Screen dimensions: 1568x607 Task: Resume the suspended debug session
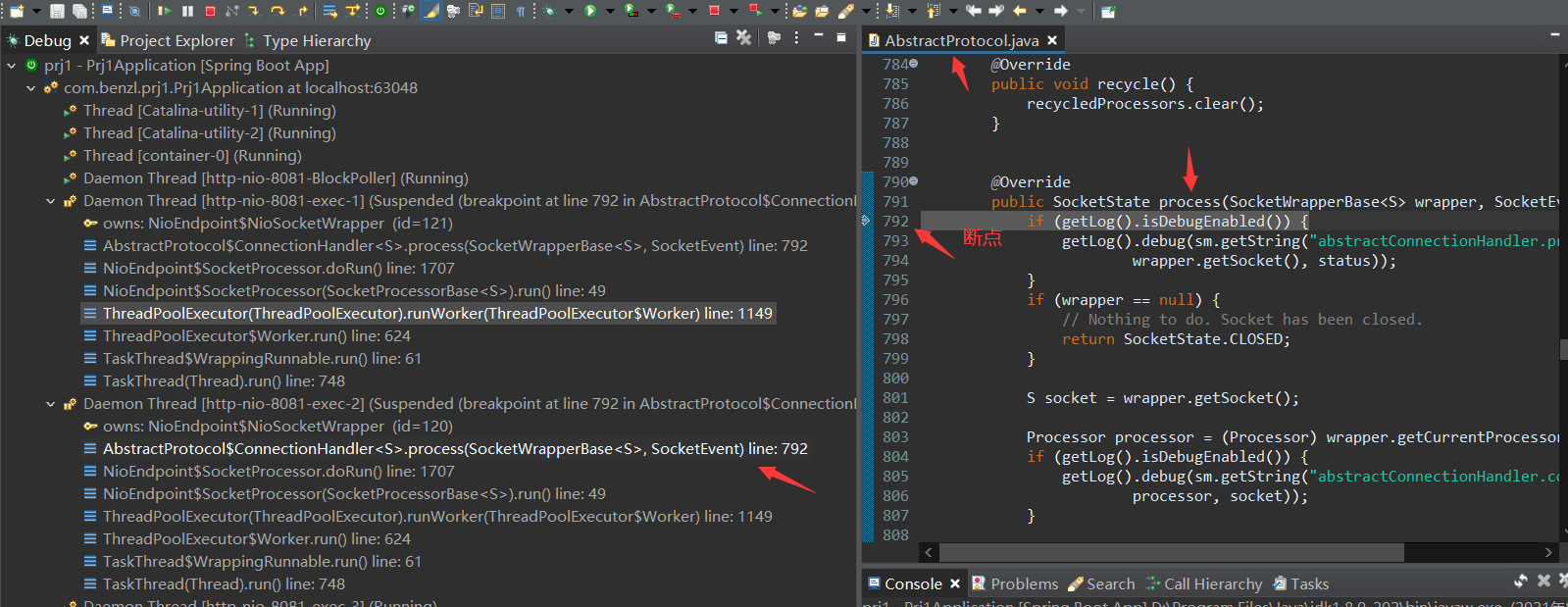[x=164, y=11]
